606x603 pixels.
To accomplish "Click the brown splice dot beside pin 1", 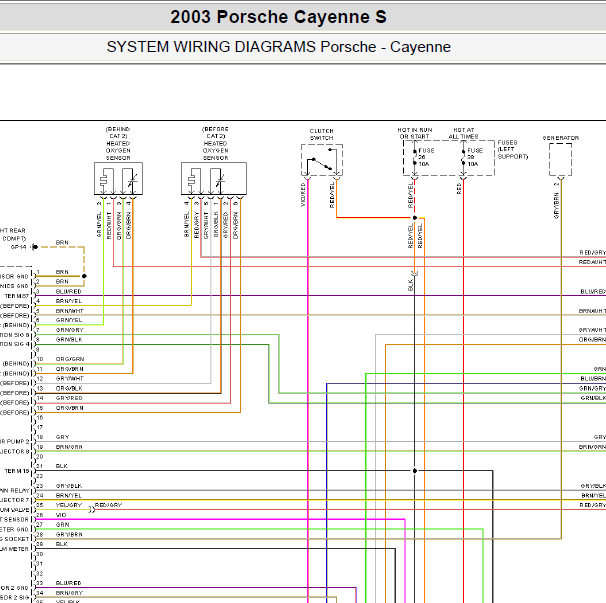I will [x=84, y=276].
